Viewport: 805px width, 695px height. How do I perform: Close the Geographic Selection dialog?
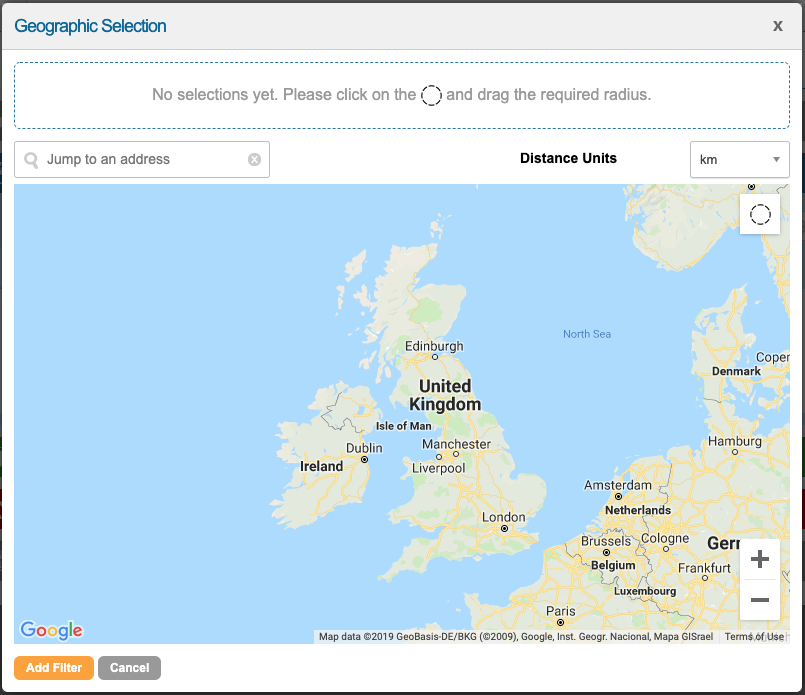[x=777, y=26]
